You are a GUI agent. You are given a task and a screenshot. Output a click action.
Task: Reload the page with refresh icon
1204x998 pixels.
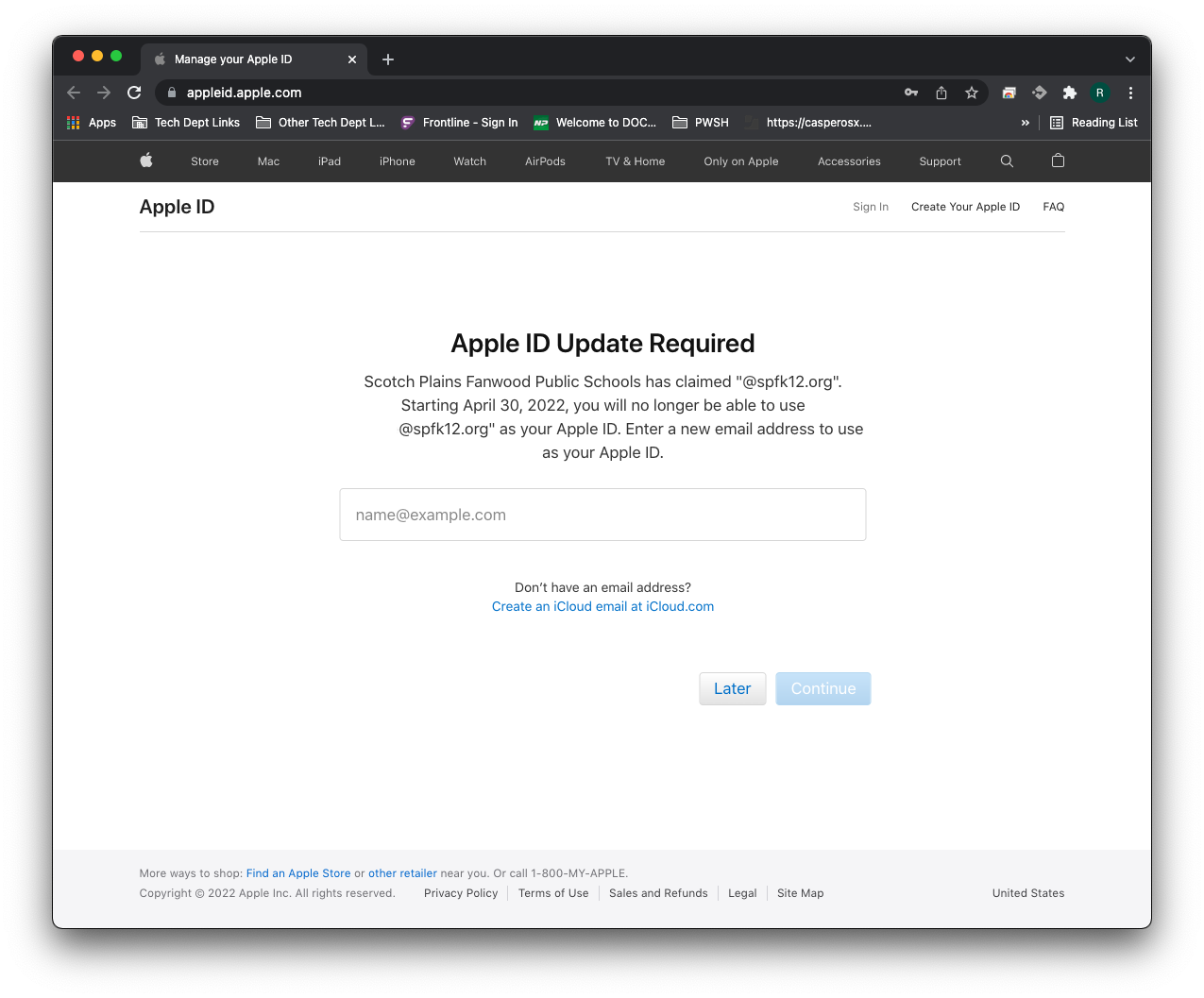(x=134, y=93)
